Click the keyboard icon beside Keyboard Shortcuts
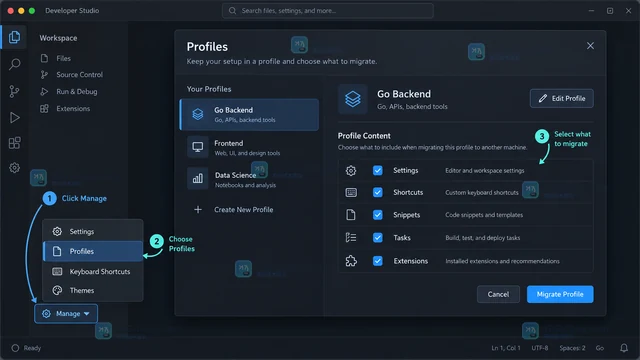 [57, 271]
